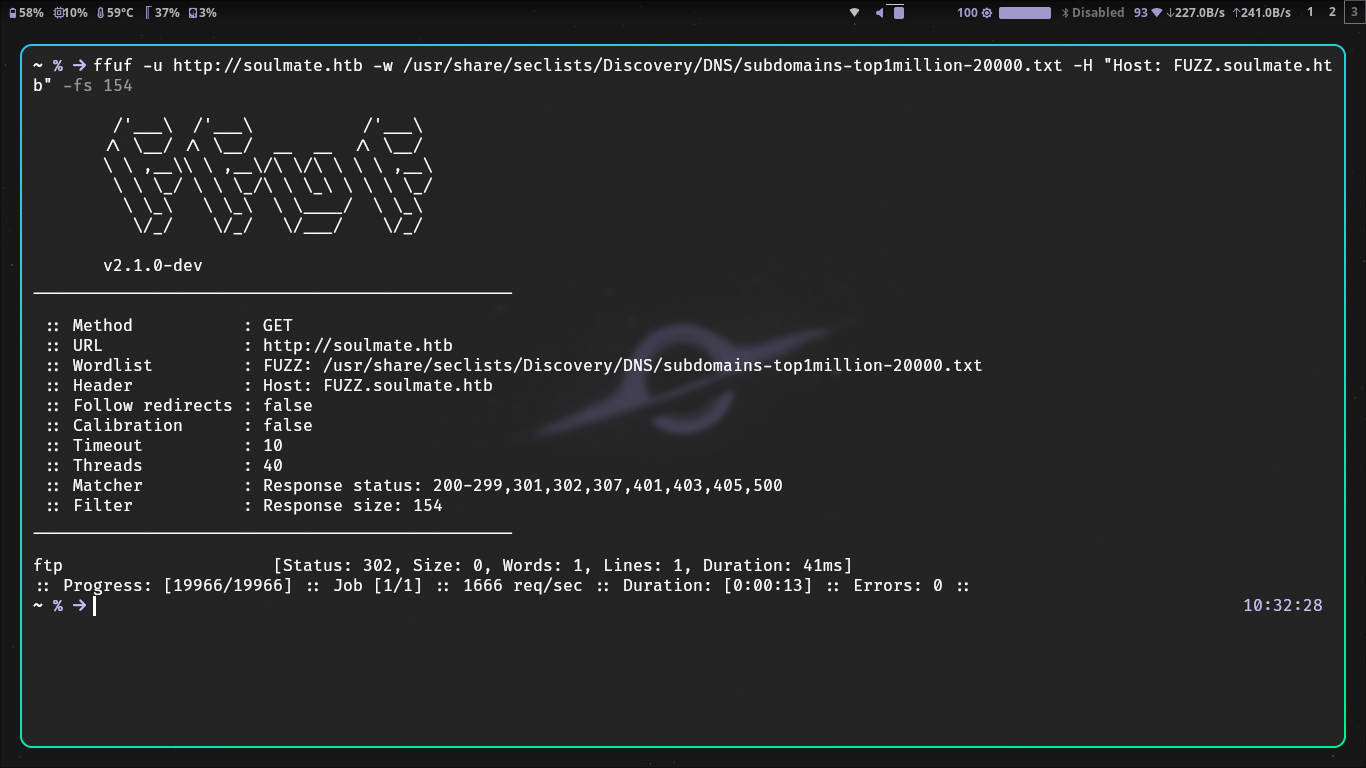Click the temperature 59°C thermometer icon
The image size is (1366, 768).
(x=100, y=13)
